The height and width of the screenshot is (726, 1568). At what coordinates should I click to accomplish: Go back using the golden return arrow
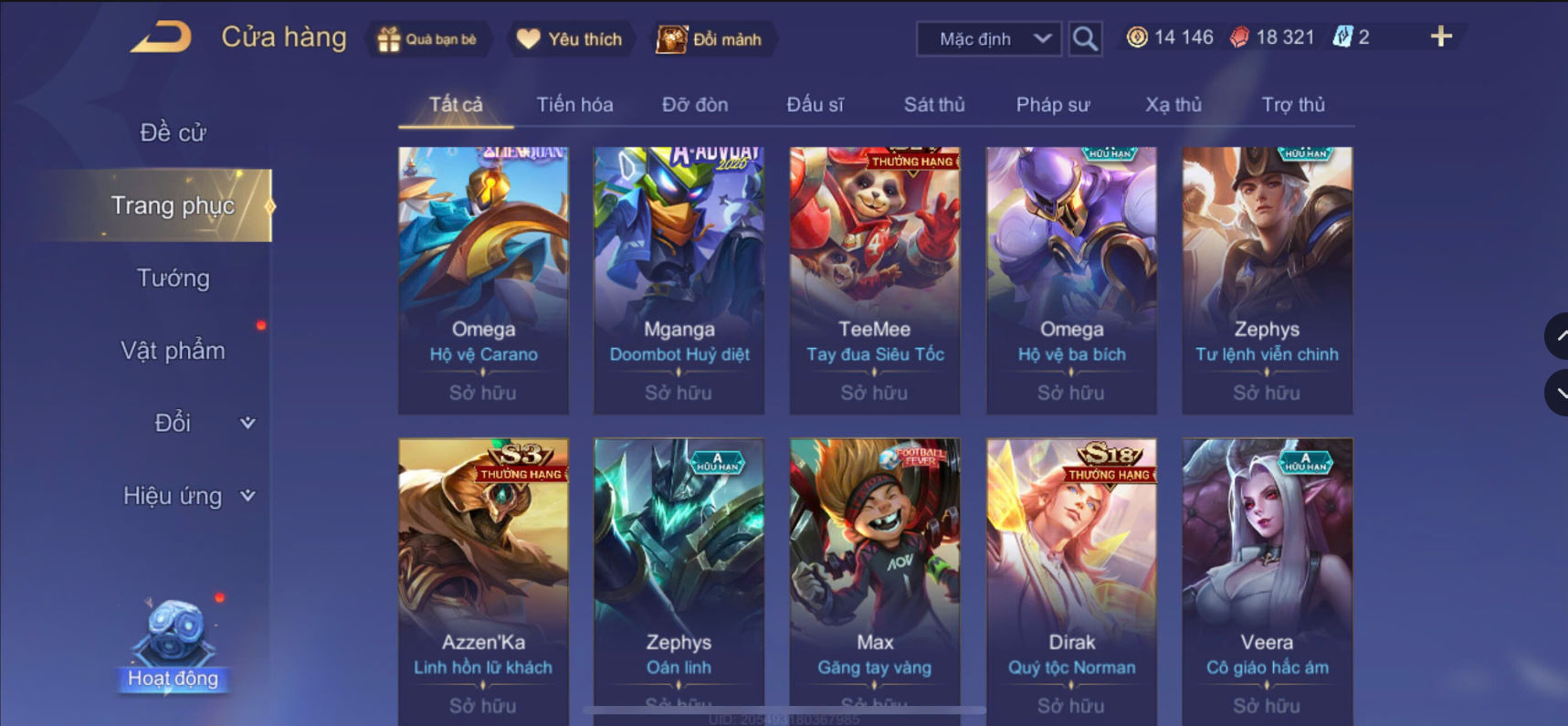pos(161,37)
